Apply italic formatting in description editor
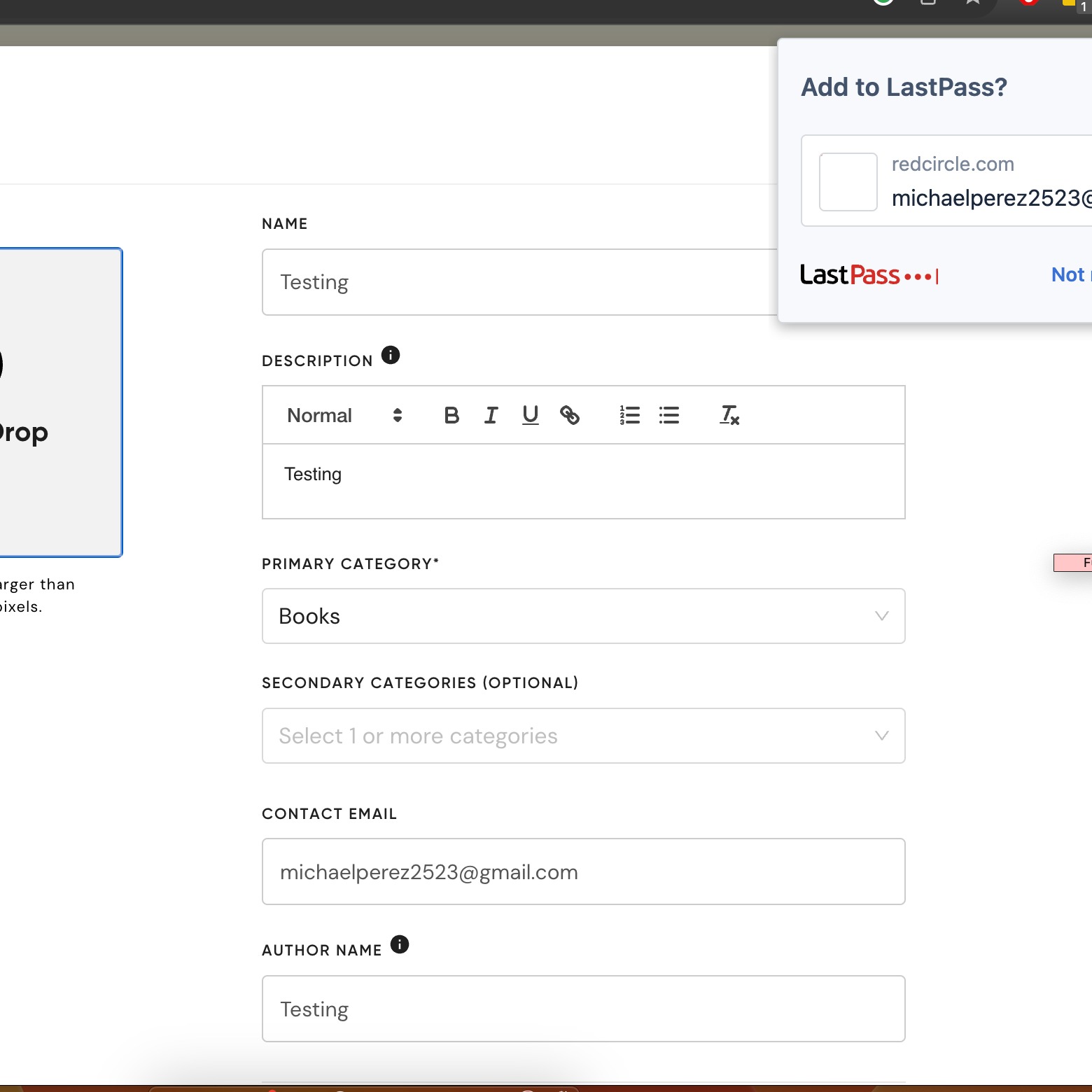 click(491, 415)
